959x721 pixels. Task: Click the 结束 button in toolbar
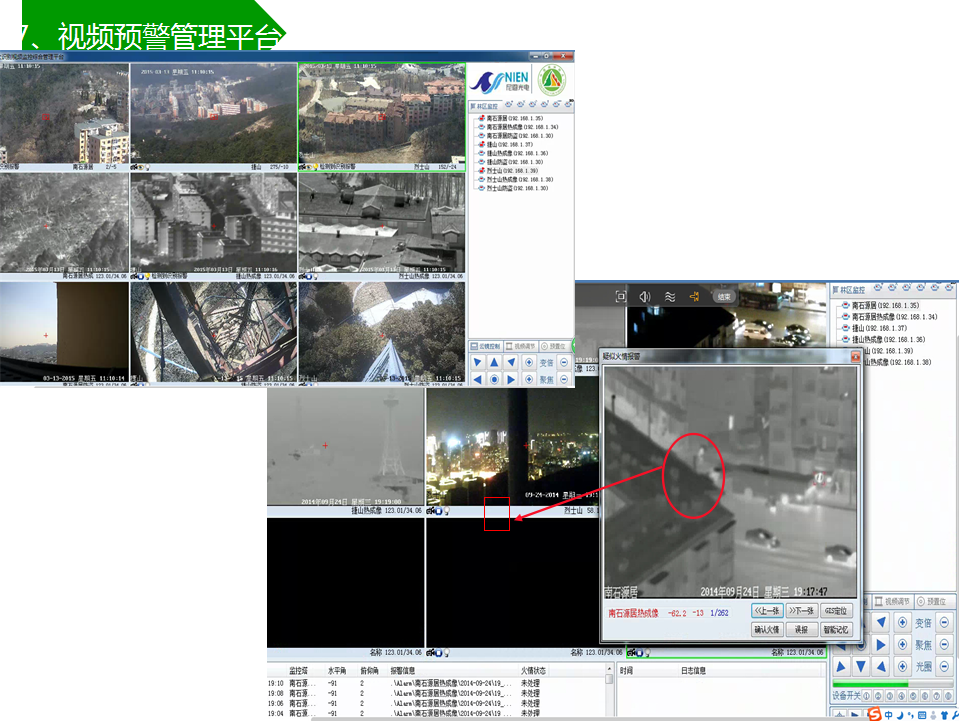[723, 297]
